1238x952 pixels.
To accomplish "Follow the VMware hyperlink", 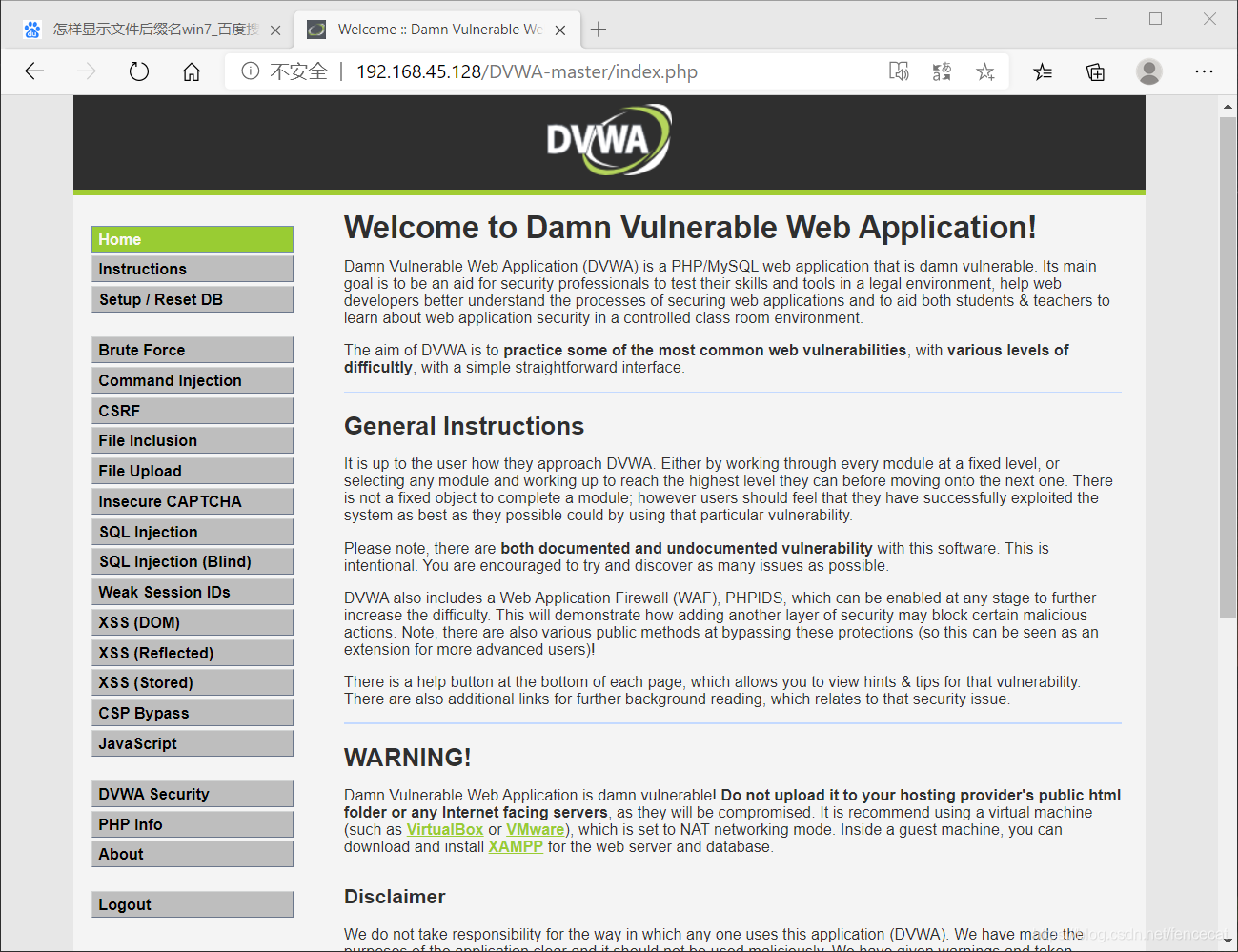I will pos(536,829).
